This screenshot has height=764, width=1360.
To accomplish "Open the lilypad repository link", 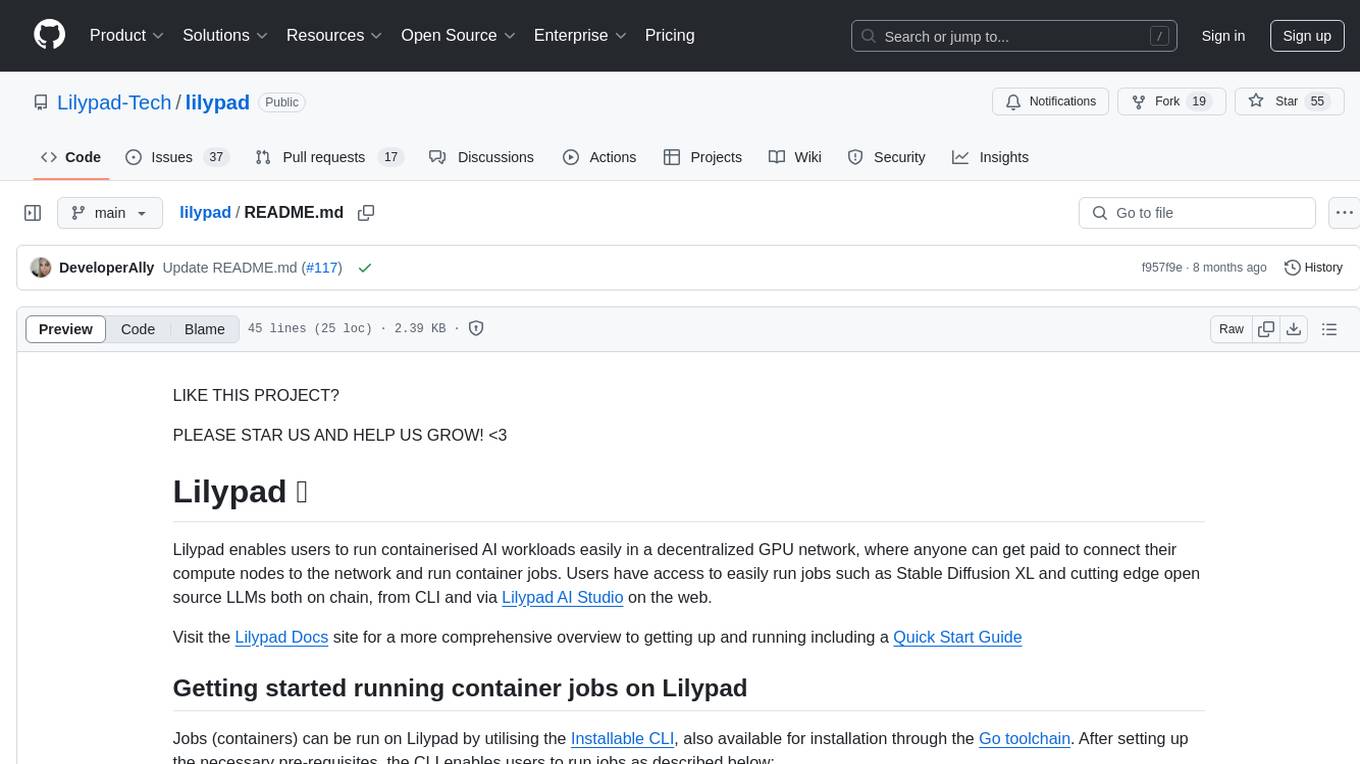I will [217, 102].
